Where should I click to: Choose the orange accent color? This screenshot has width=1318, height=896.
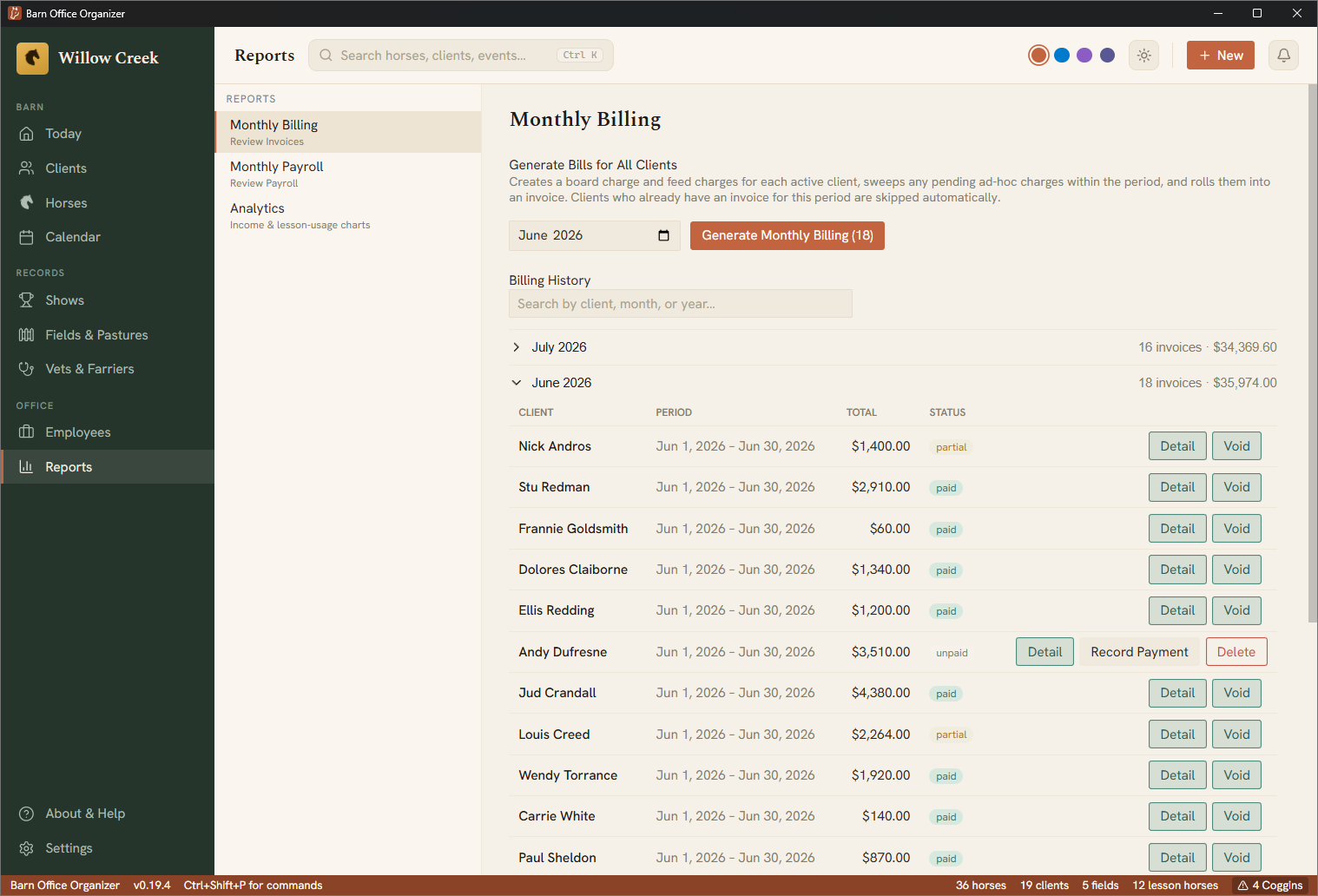(1038, 56)
